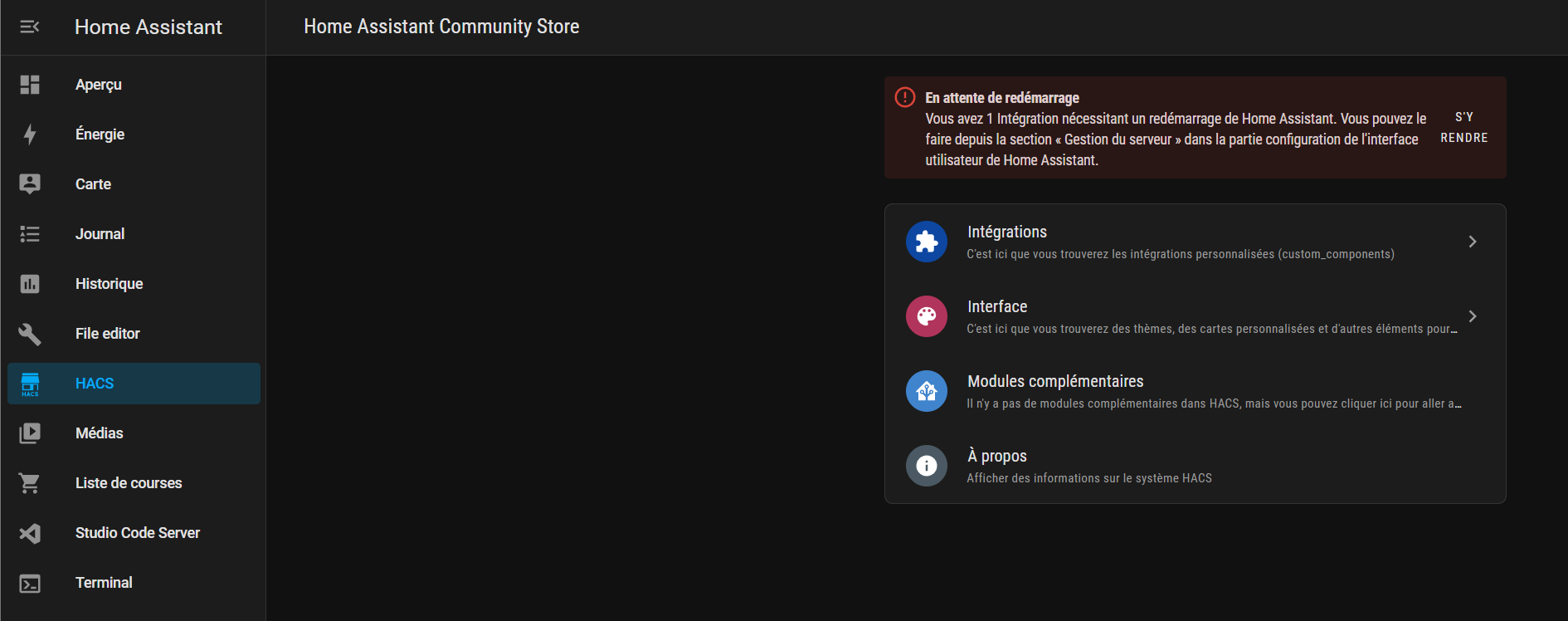Click the 'En attente de redémarrage' heading
This screenshot has height=621, width=1568.
(x=1002, y=98)
